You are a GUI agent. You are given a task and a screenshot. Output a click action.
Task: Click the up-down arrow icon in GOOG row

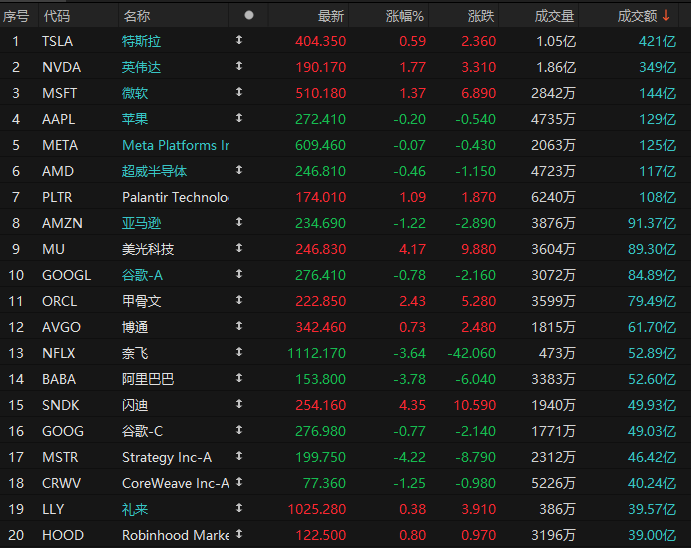coord(239,430)
